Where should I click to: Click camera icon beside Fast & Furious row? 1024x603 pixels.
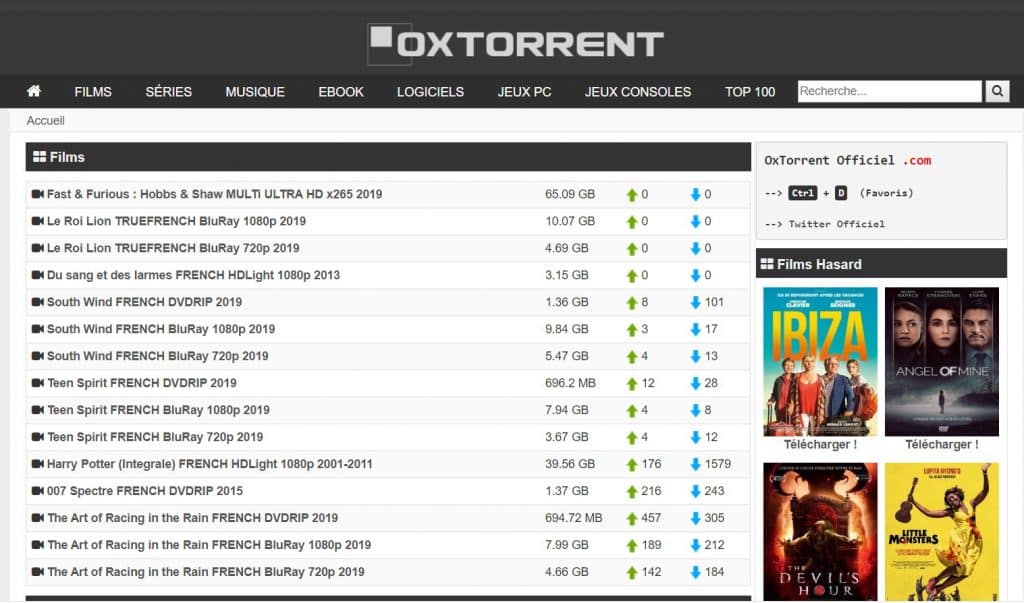pos(38,194)
